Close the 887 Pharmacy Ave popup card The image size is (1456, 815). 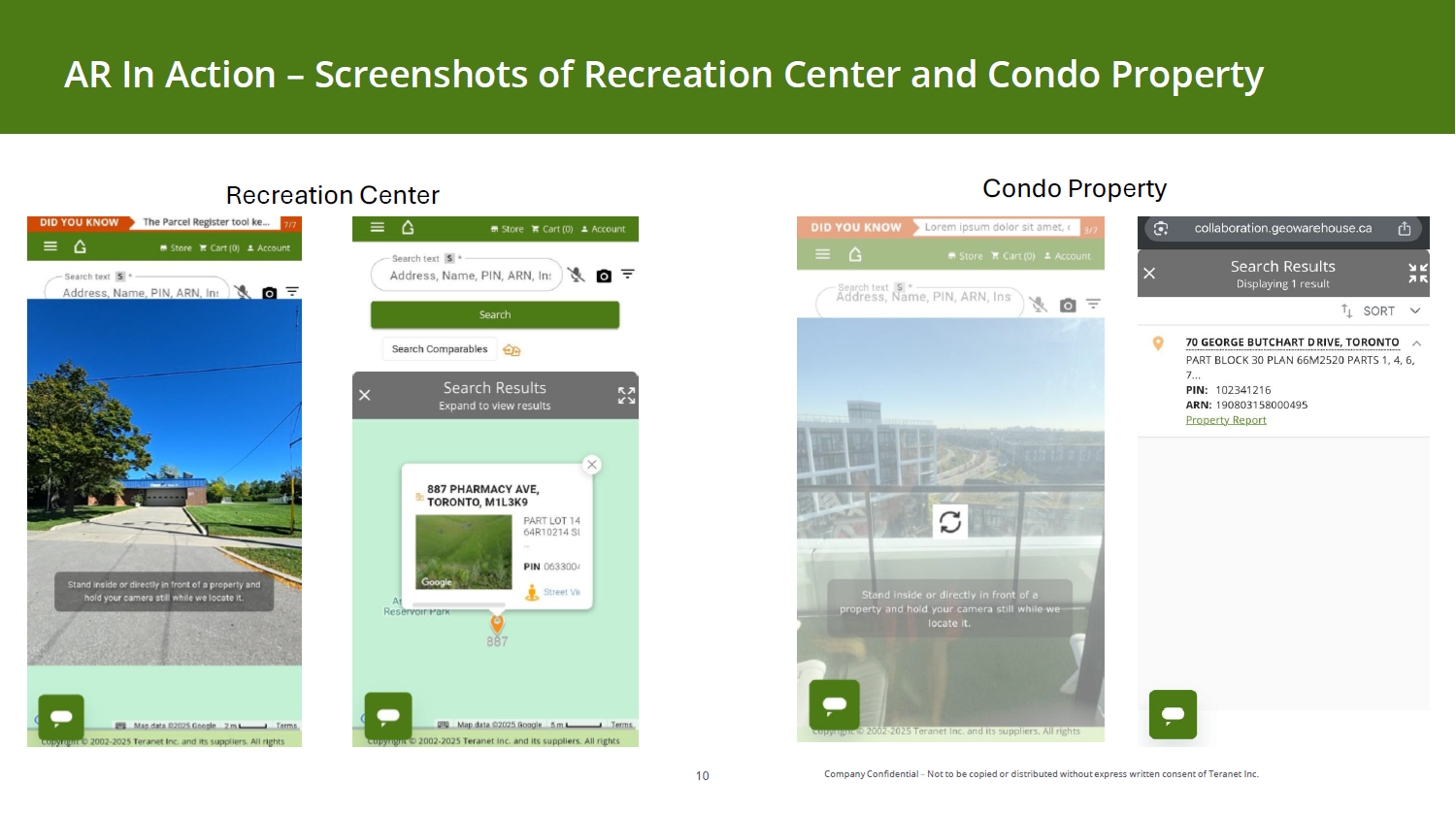591,465
